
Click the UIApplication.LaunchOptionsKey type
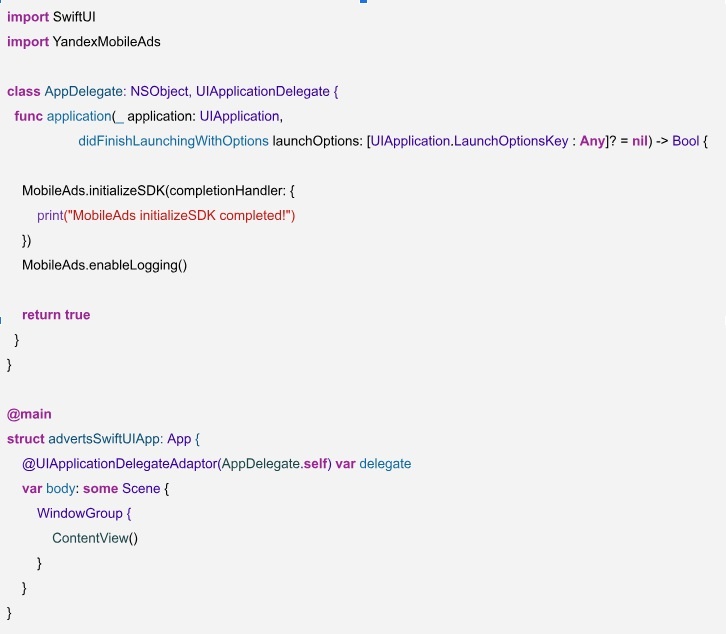[469, 141]
